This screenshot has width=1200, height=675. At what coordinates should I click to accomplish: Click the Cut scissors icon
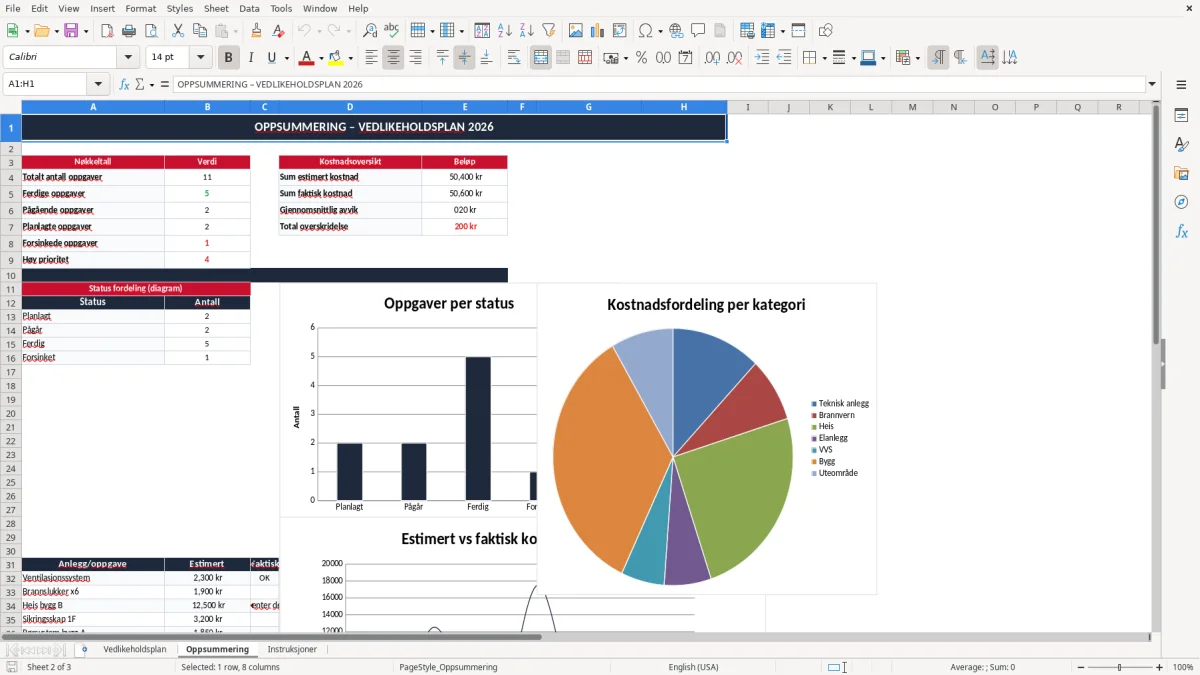tap(178, 31)
